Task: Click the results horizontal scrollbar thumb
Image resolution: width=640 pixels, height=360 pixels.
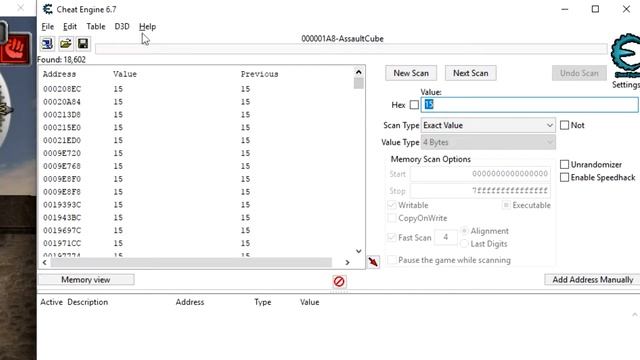Action: coord(191,262)
